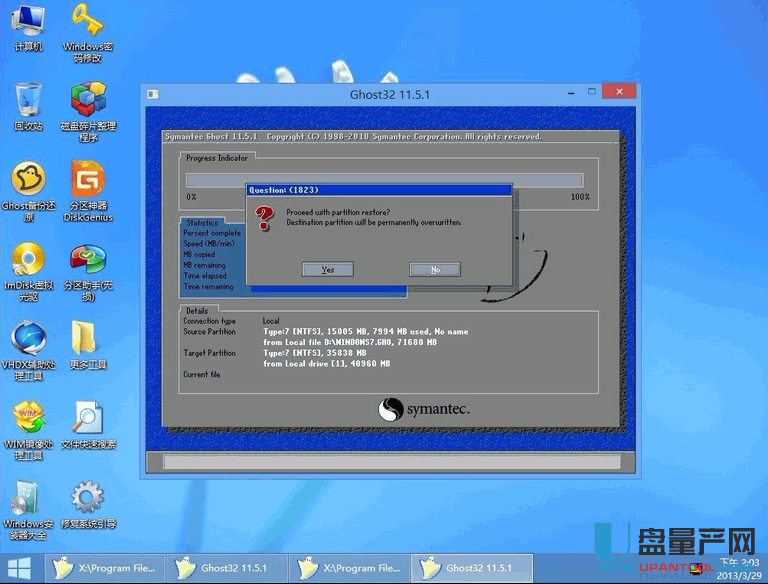
Task: Click the "Time remaining" statistics label
Action: click(208, 287)
